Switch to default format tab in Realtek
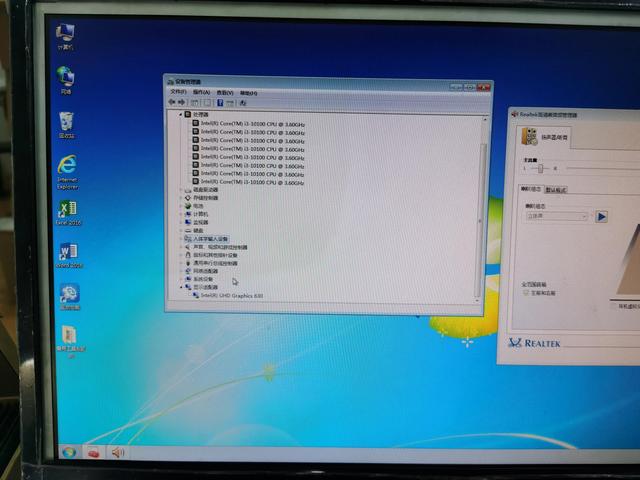Viewport: 640px width, 480px height. click(556, 190)
